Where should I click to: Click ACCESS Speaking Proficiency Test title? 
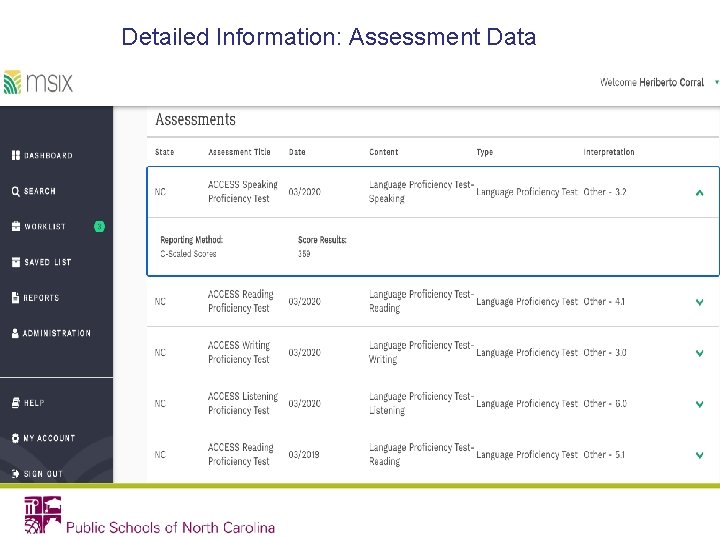click(243, 191)
